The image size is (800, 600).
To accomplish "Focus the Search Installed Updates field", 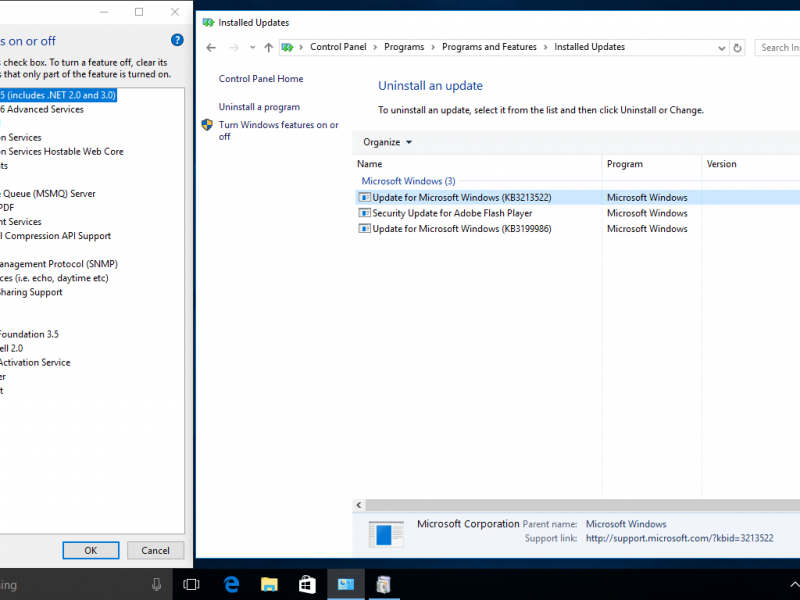I will tap(778, 47).
